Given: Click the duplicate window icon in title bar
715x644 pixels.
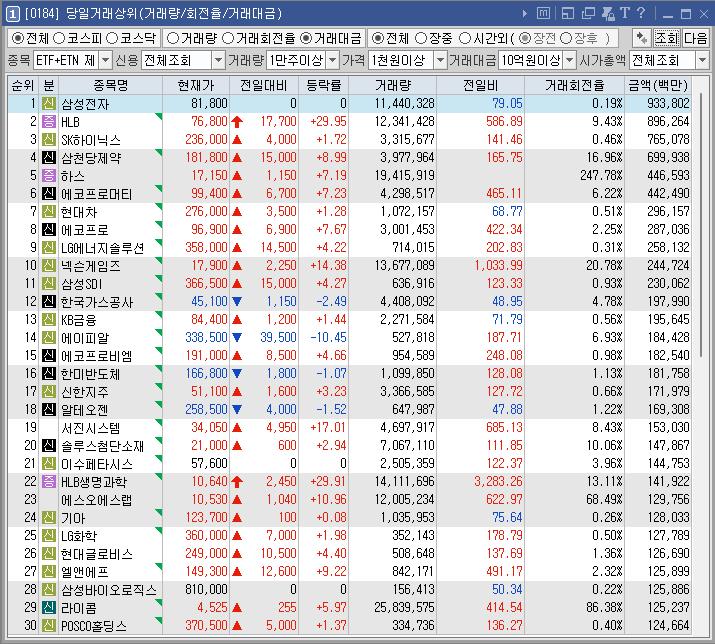Looking at the screenshot, I should (x=588, y=13).
